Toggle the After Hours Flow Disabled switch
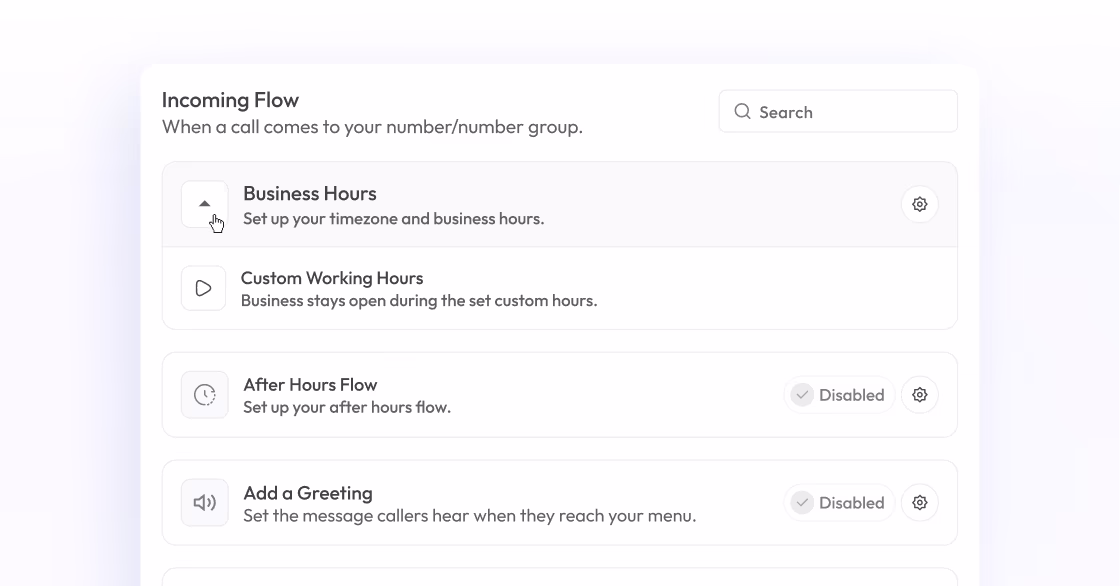 tap(839, 394)
